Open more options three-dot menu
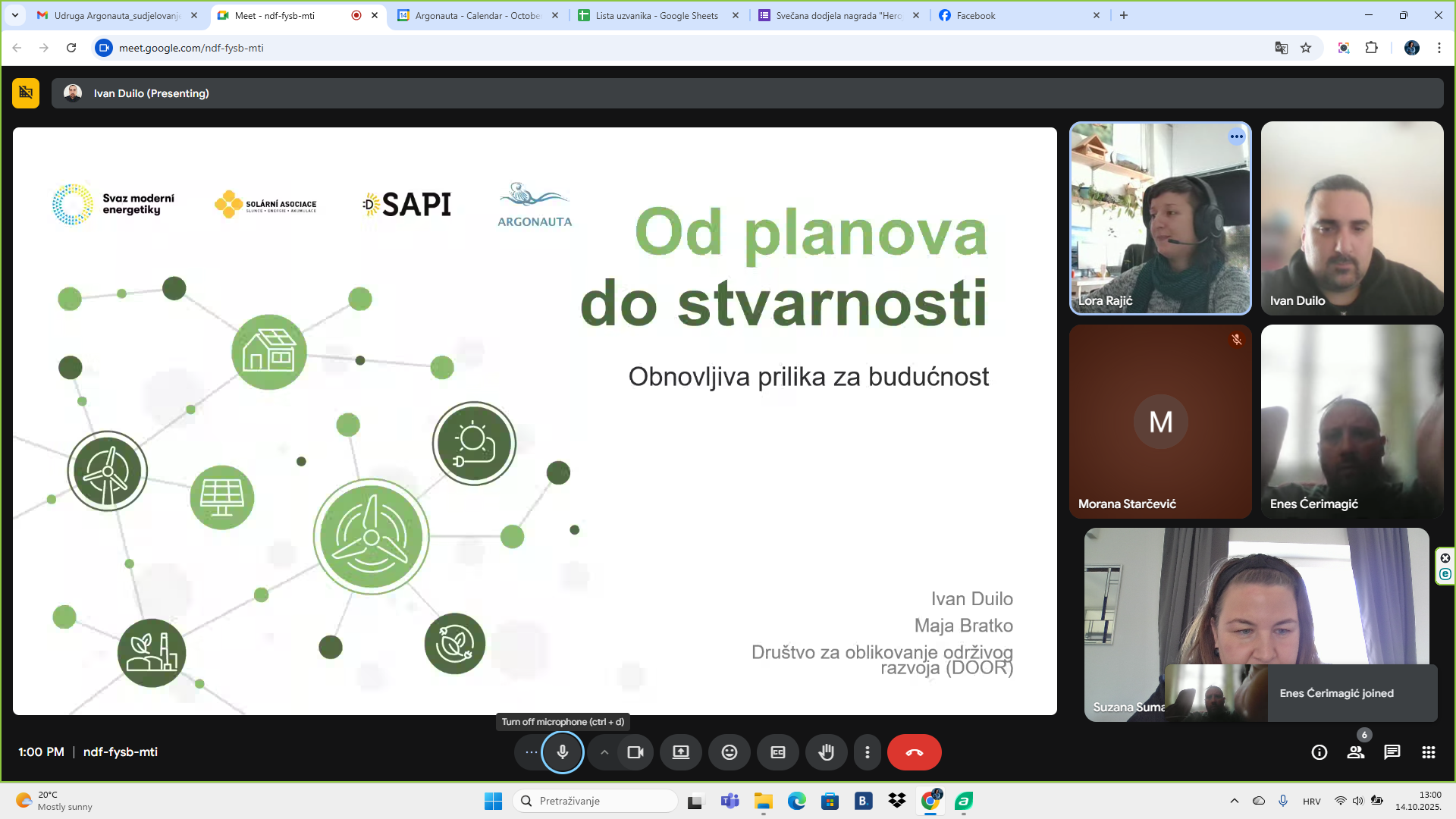1456x819 pixels. tap(867, 752)
